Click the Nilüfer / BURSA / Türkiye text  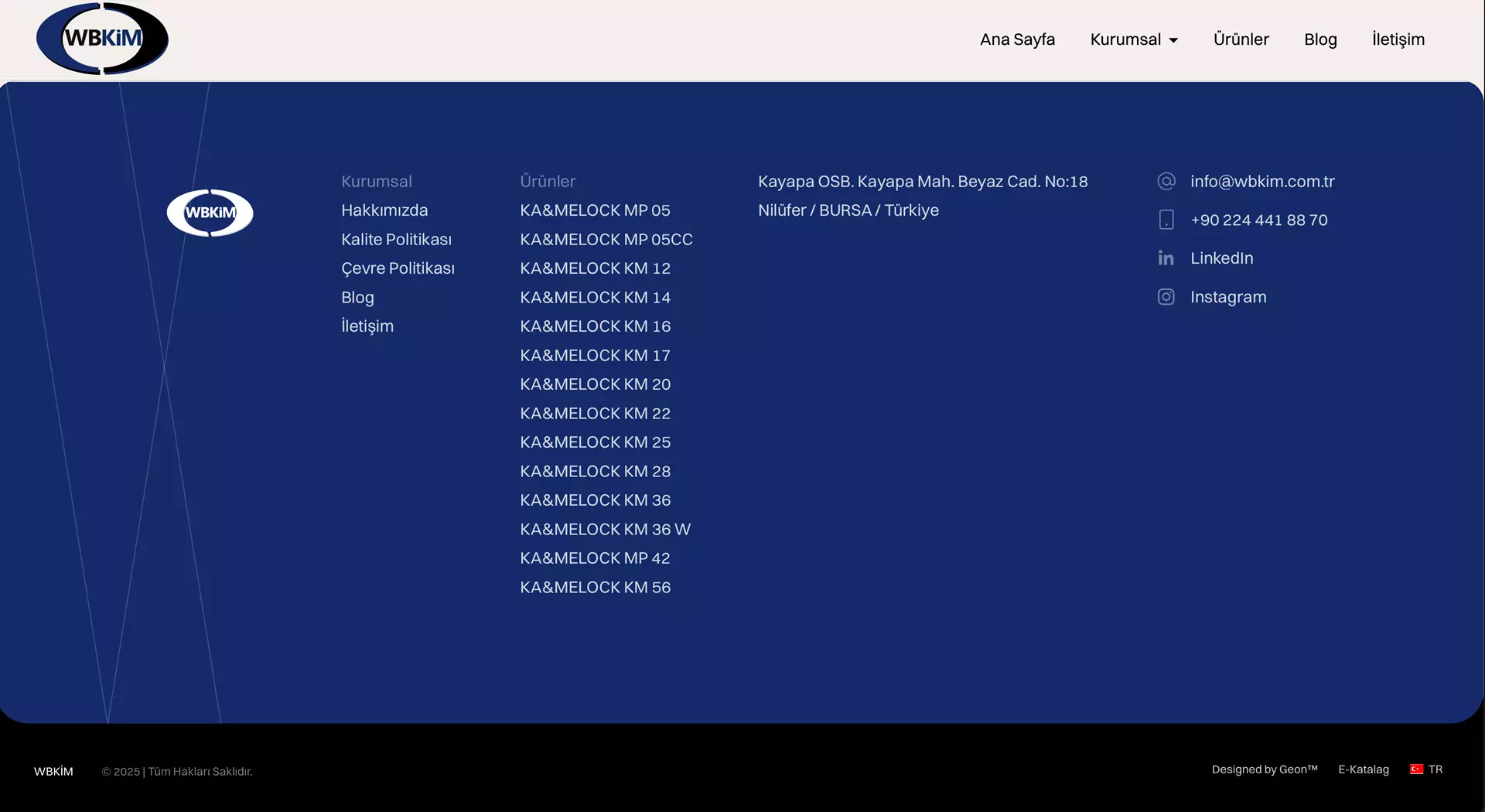click(x=848, y=210)
